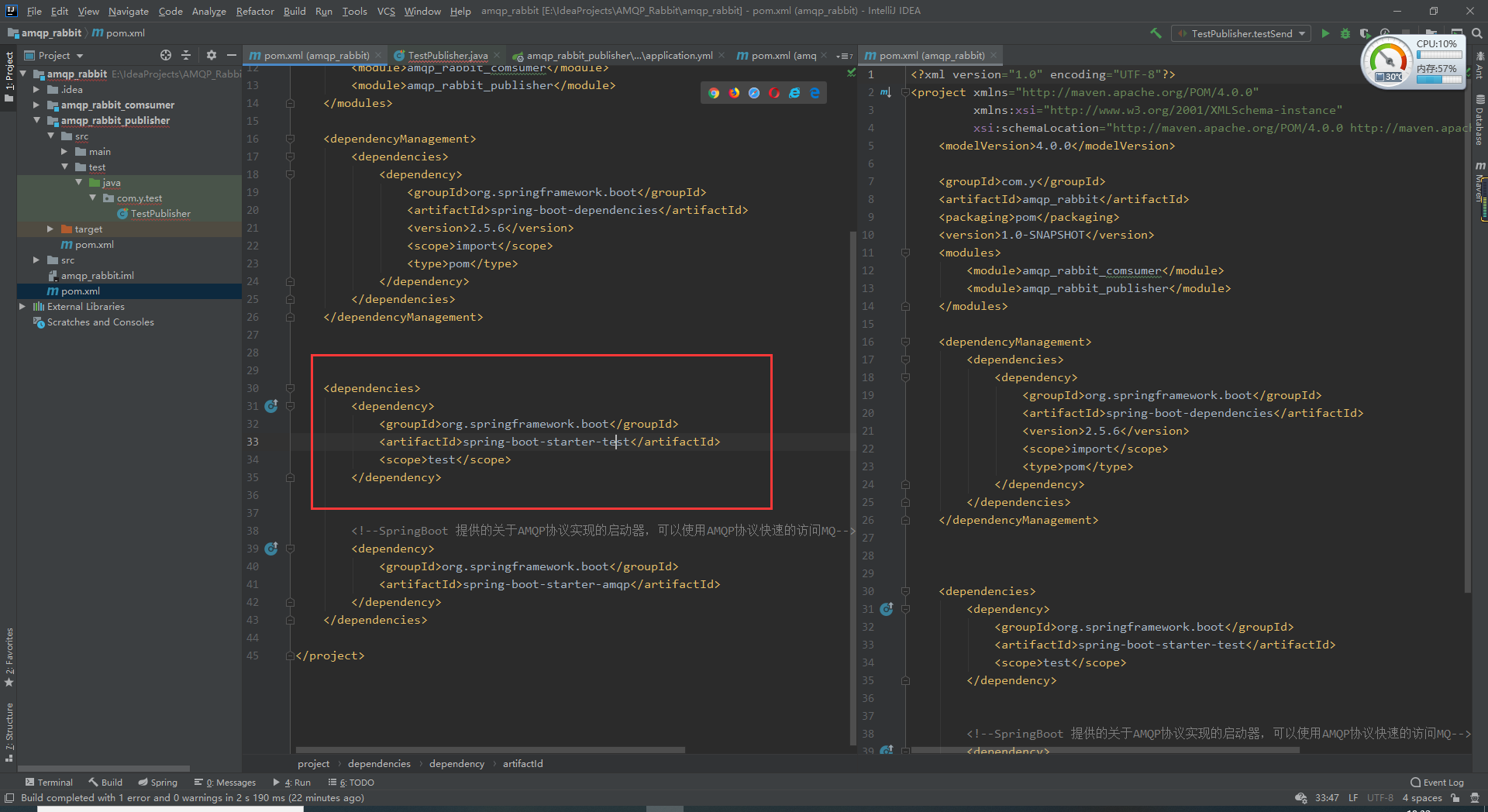Open in Opera browser icon
Viewport: 1488px width, 812px height.
point(774,93)
